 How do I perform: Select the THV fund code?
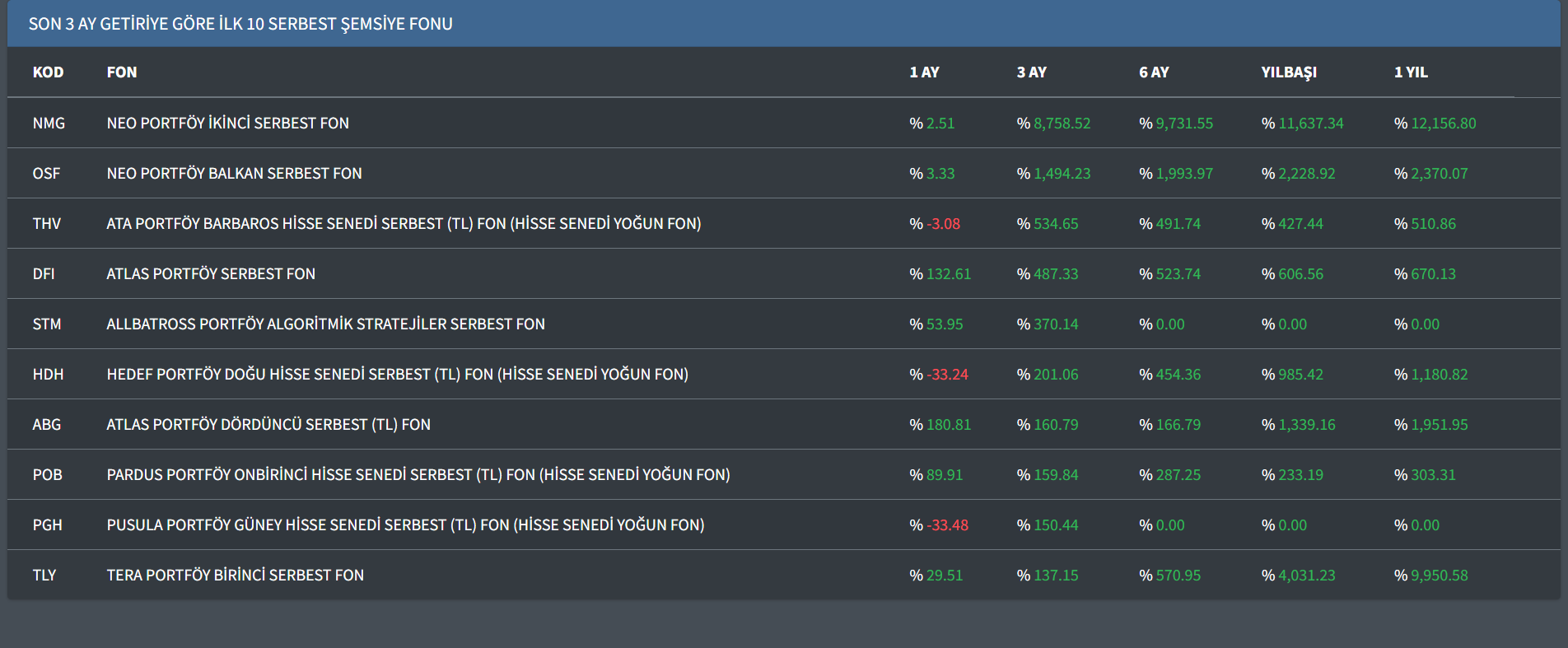pyautogui.click(x=47, y=224)
